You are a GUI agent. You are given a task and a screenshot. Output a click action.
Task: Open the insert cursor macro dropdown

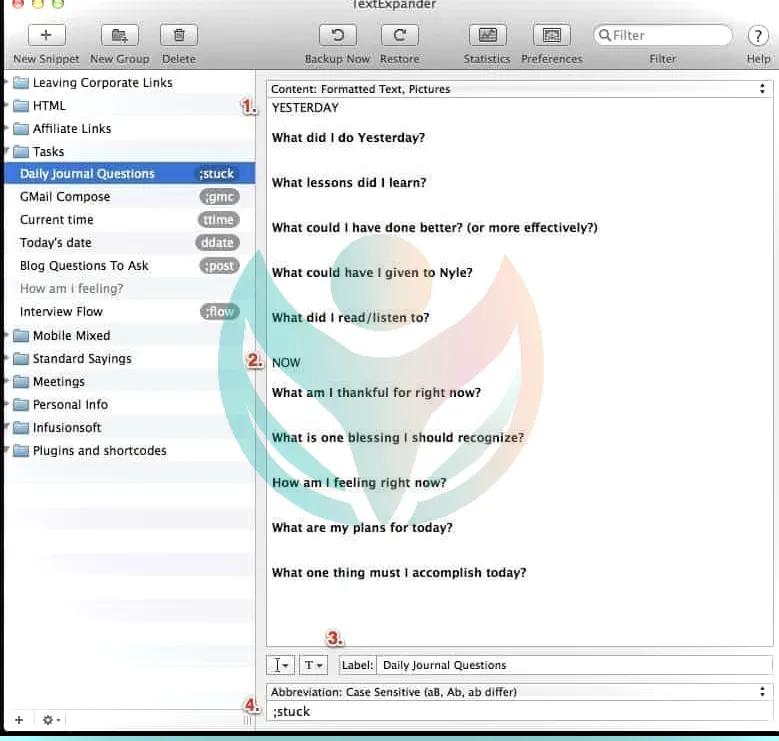(x=281, y=665)
